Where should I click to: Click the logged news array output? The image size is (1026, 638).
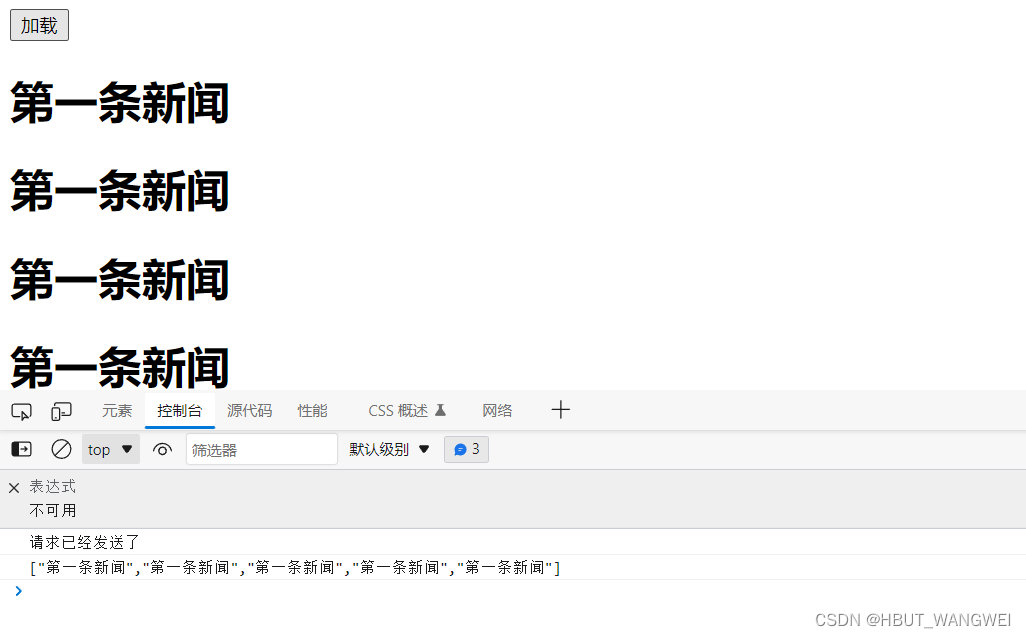(295, 567)
